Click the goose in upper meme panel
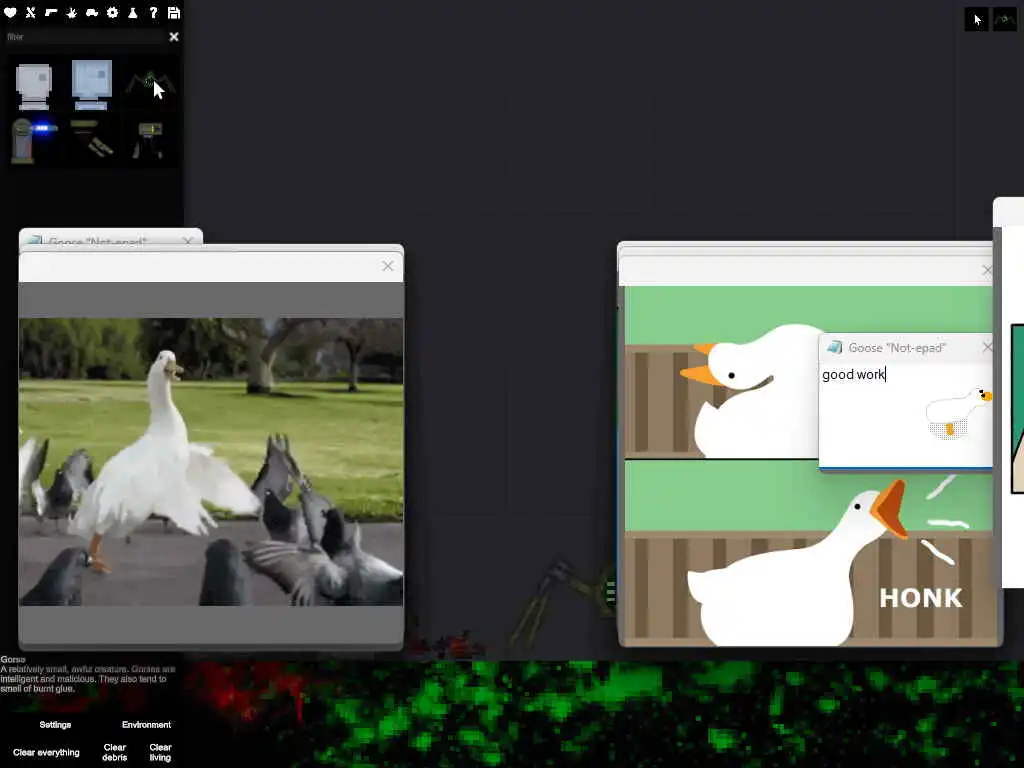The height and width of the screenshot is (768, 1024). [751, 392]
